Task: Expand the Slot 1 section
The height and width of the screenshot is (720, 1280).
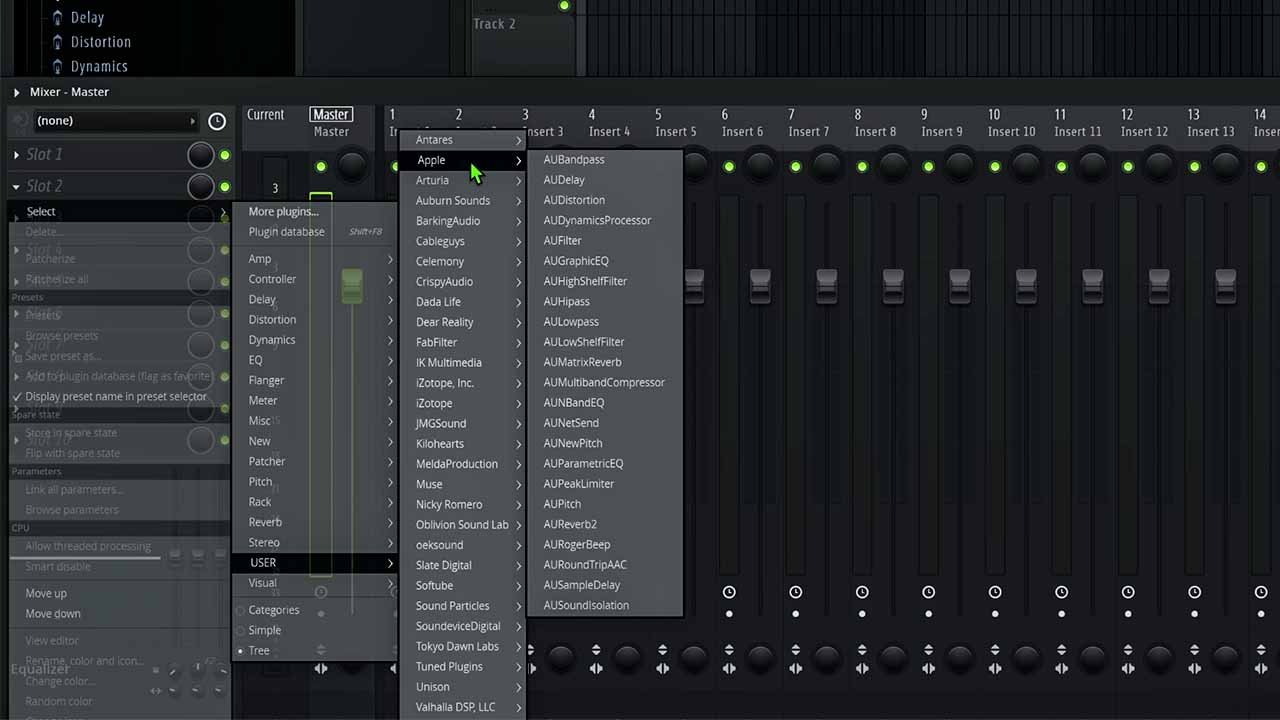Action: [16, 154]
